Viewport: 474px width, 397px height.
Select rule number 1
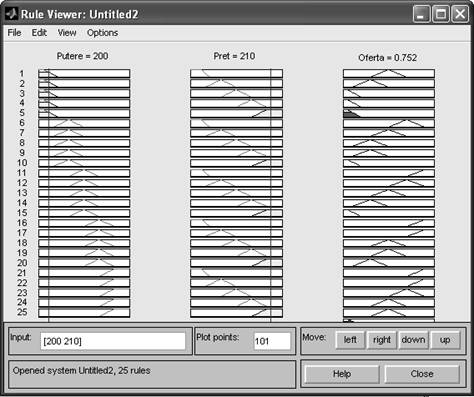(x=22, y=73)
